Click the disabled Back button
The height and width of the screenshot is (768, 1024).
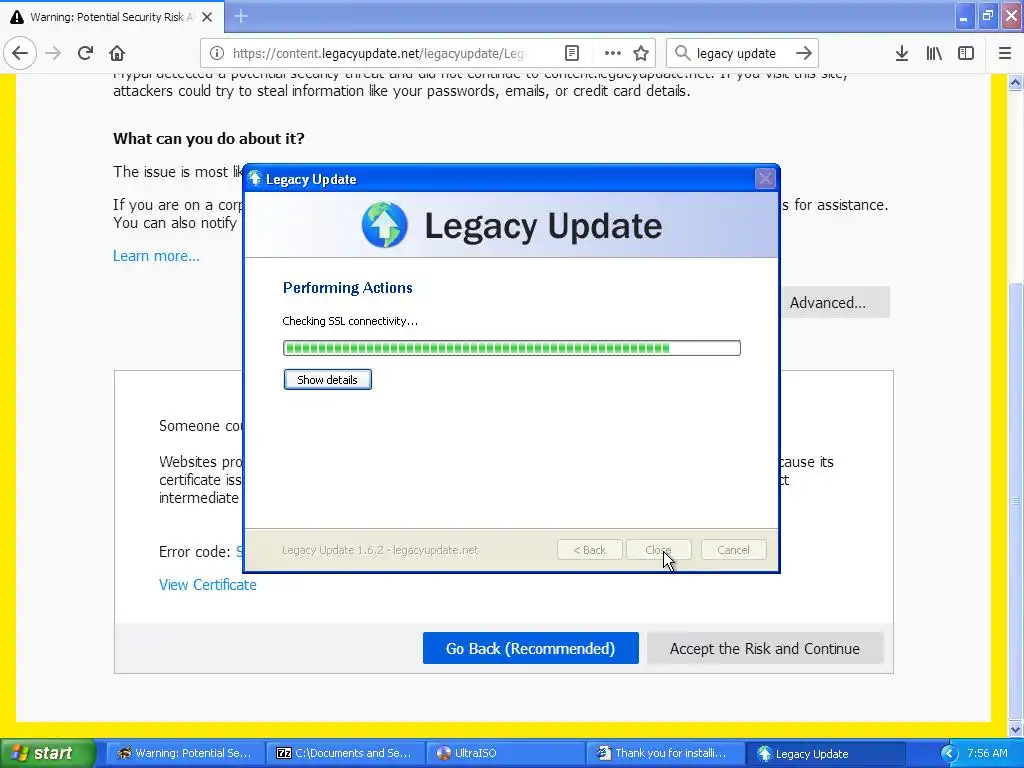coord(589,550)
